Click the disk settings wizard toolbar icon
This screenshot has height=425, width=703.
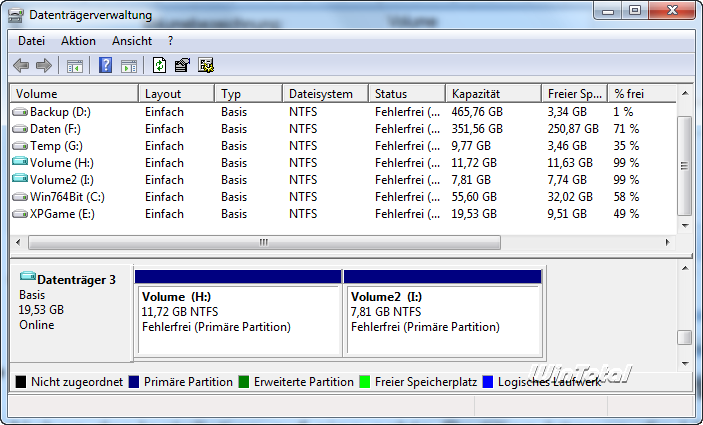(x=206, y=65)
